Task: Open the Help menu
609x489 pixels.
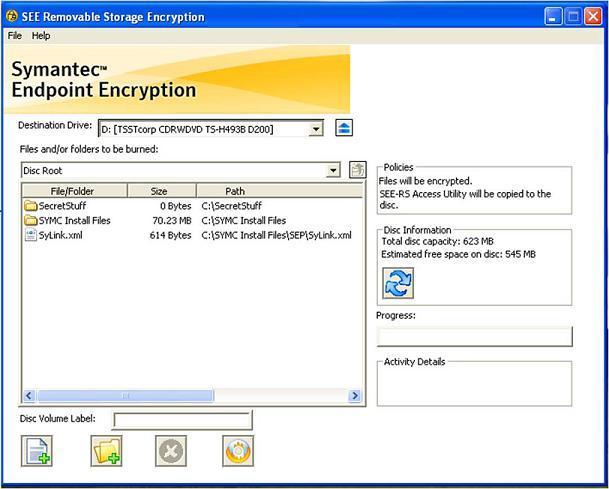Action: (x=41, y=36)
